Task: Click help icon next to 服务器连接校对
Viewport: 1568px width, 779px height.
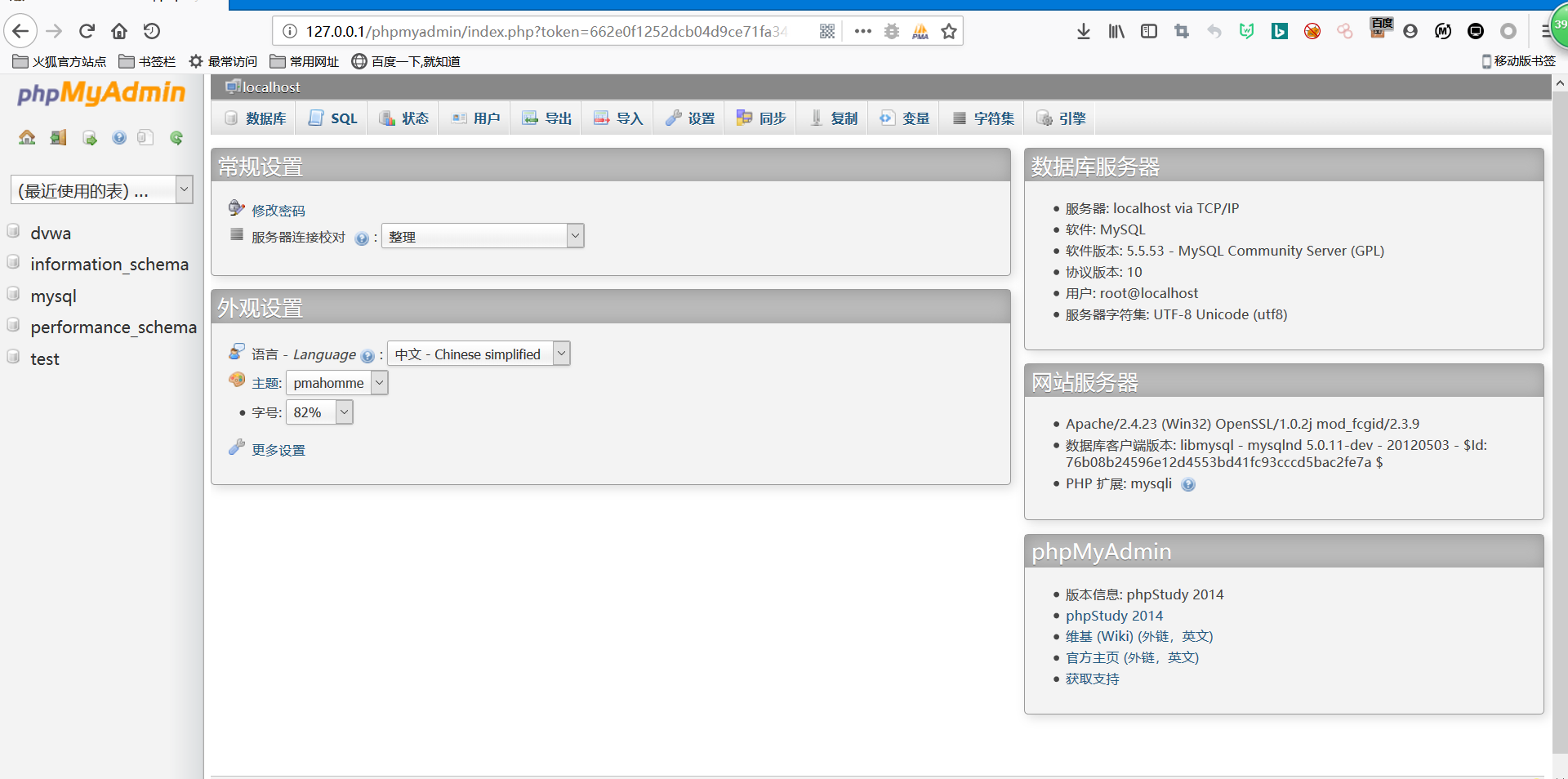Action: [362, 238]
